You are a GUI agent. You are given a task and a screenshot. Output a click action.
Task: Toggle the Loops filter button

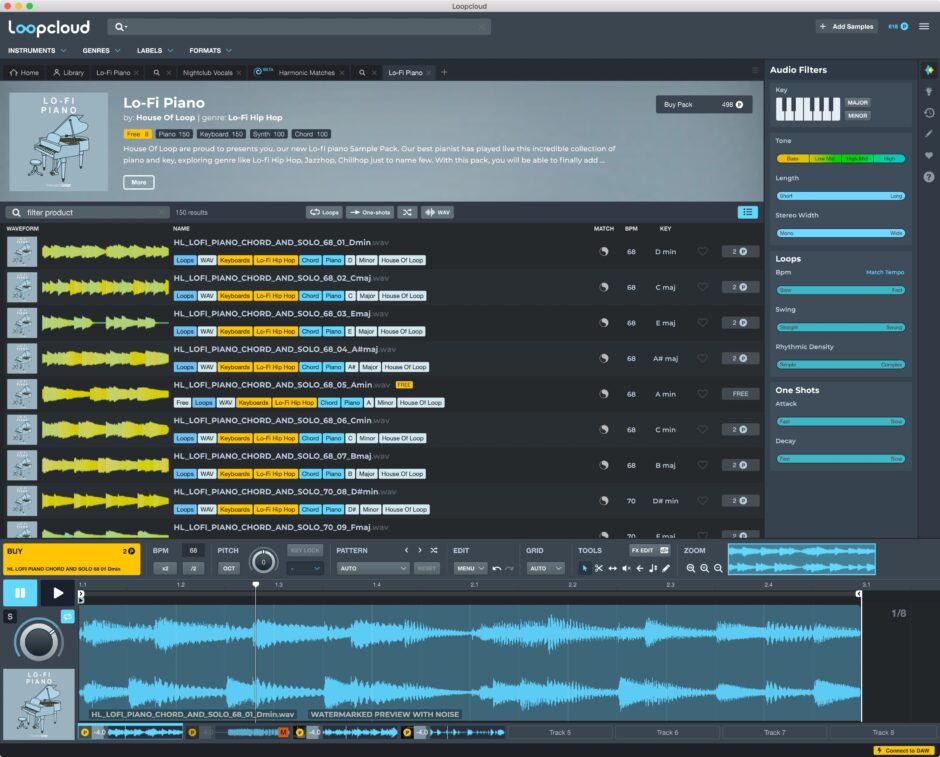click(324, 212)
